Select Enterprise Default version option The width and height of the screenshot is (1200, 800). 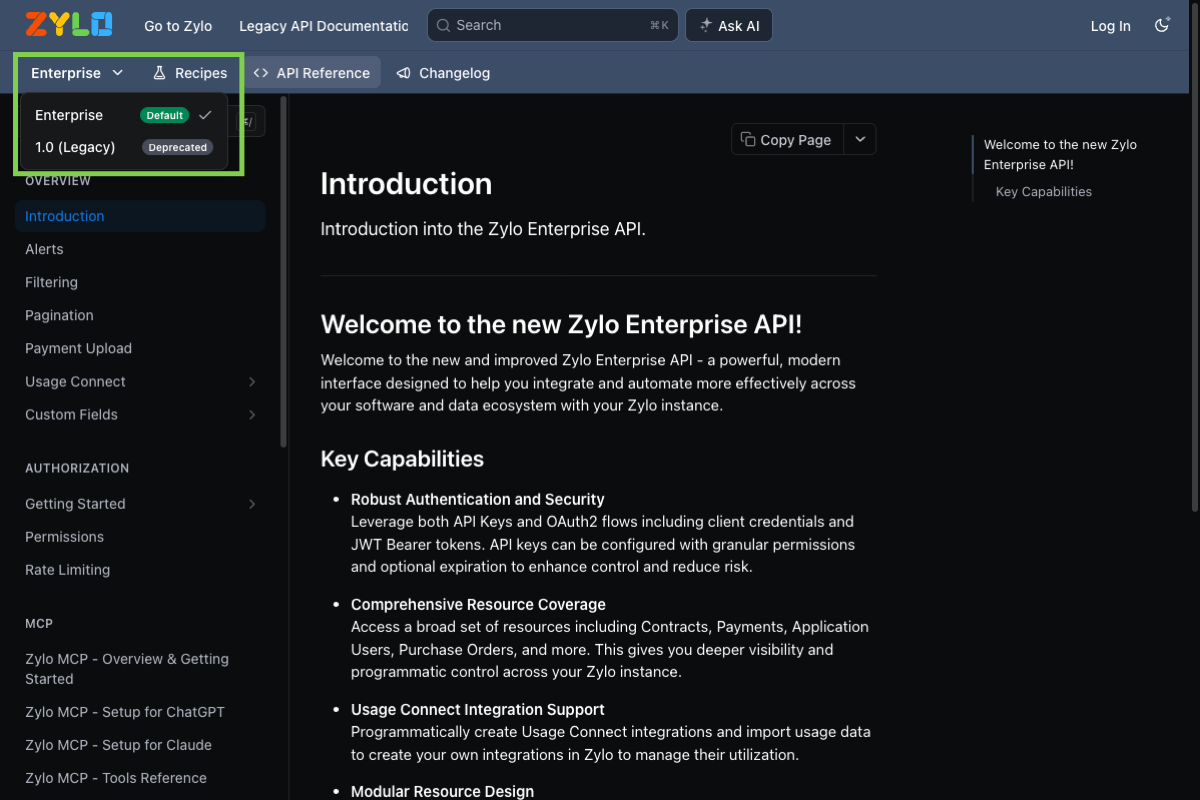coord(124,115)
